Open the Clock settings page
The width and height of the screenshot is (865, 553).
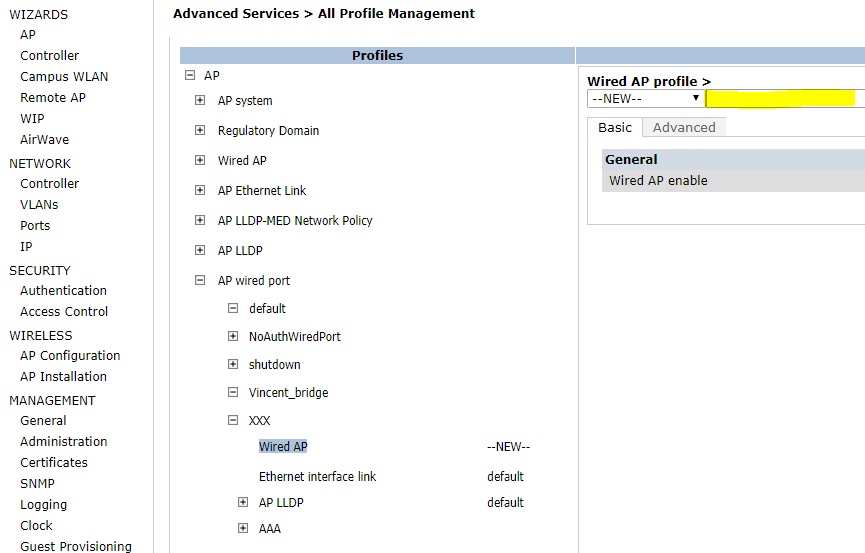point(36,526)
